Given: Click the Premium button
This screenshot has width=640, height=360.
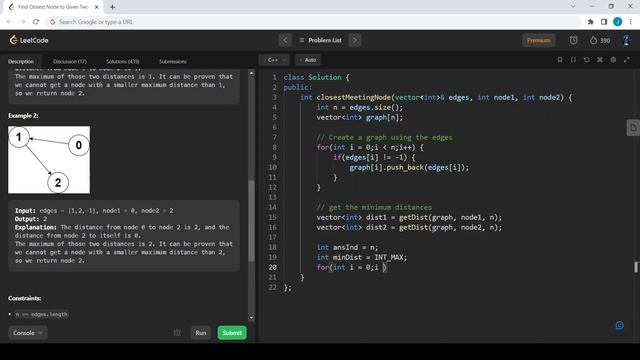Looking at the screenshot, I should click(x=538, y=40).
